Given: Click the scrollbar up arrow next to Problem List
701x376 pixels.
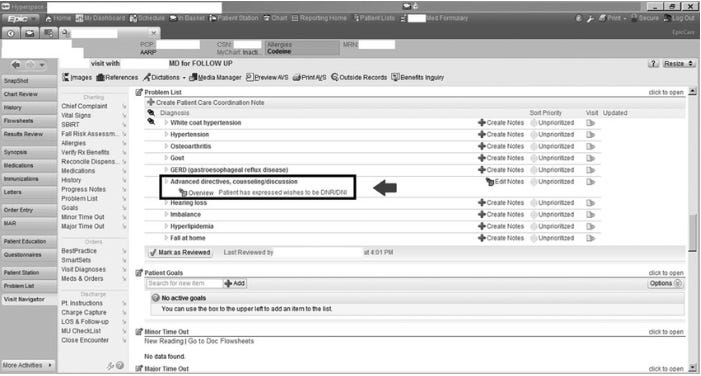Looking at the screenshot, I should tap(693, 92).
